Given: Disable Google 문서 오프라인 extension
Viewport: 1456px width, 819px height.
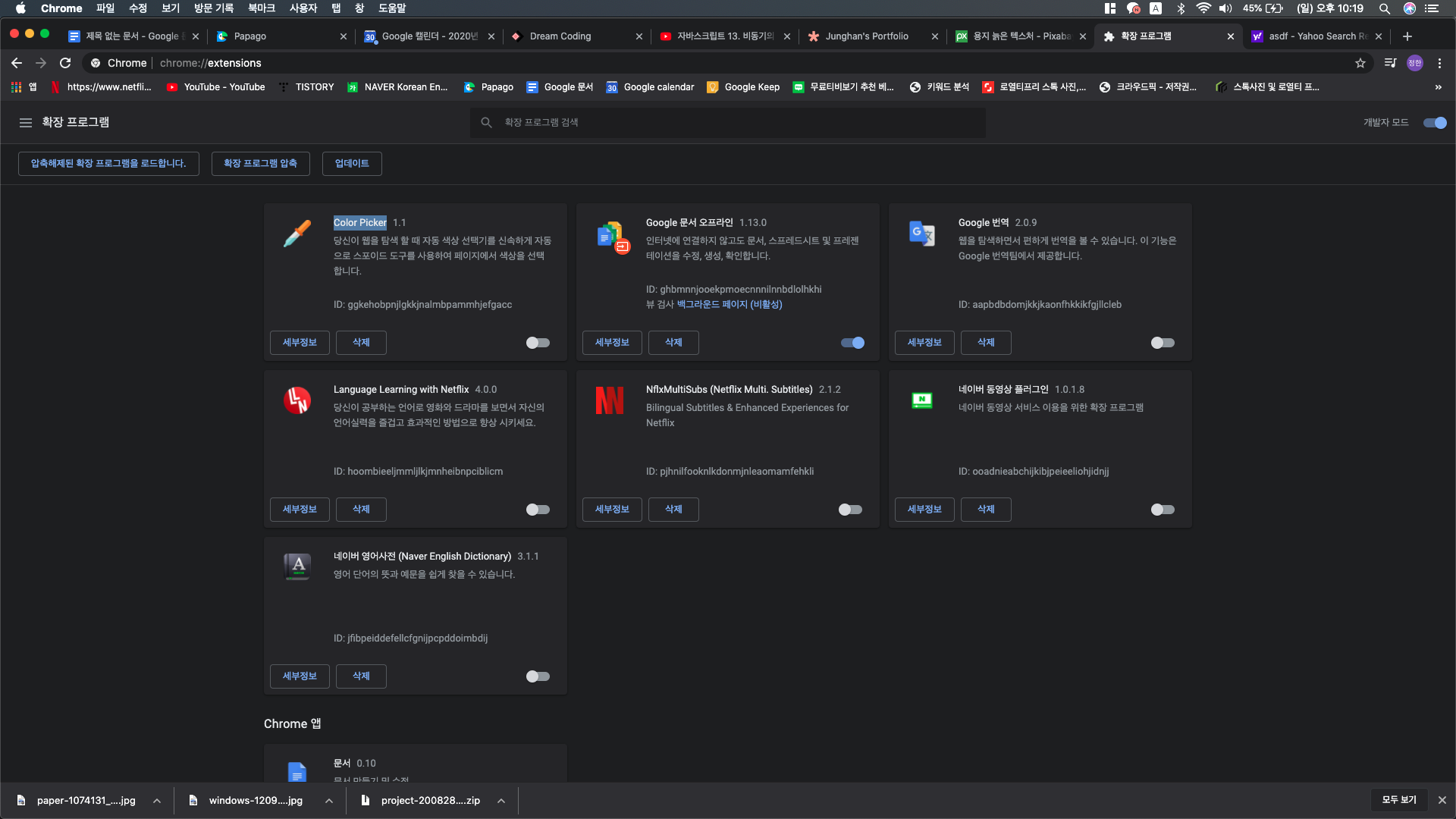Looking at the screenshot, I should pos(852,343).
